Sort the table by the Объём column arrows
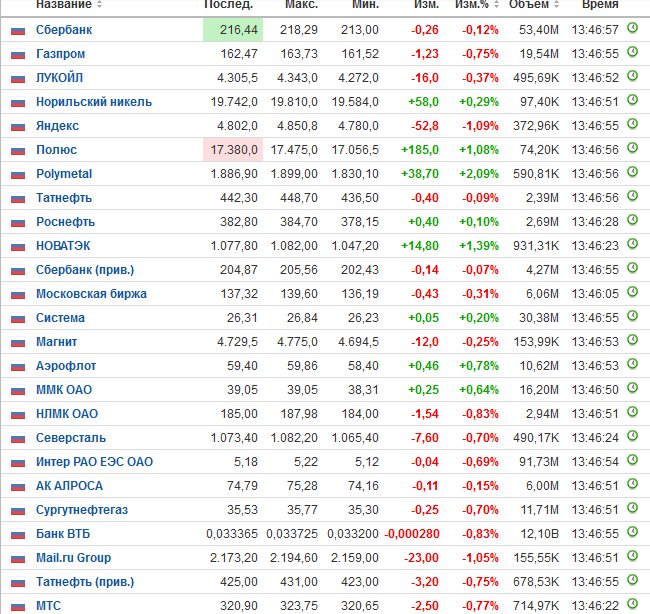This screenshot has height=614, width=650. (x=556, y=5)
